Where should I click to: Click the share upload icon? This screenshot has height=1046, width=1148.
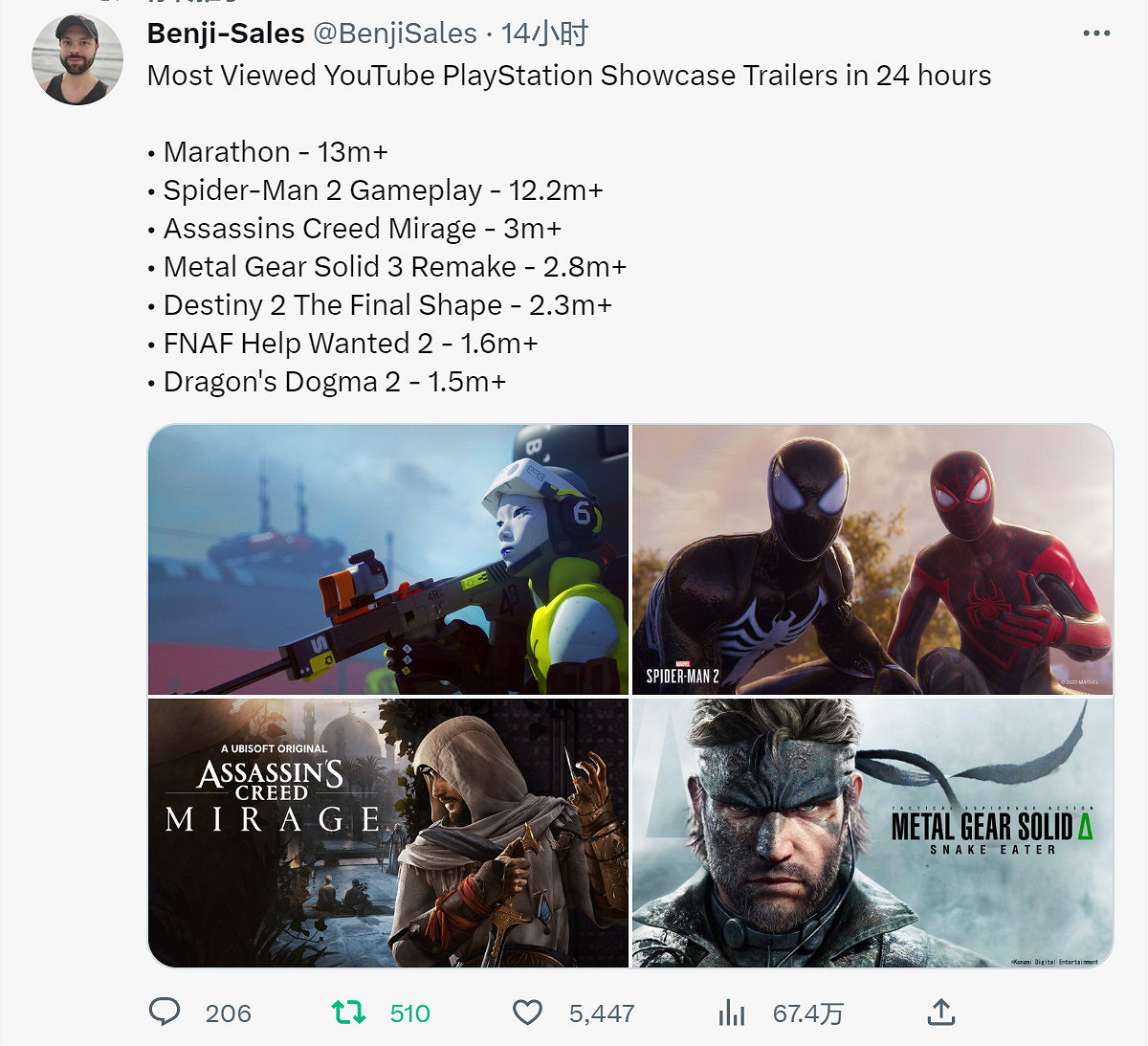point(941,1012)
